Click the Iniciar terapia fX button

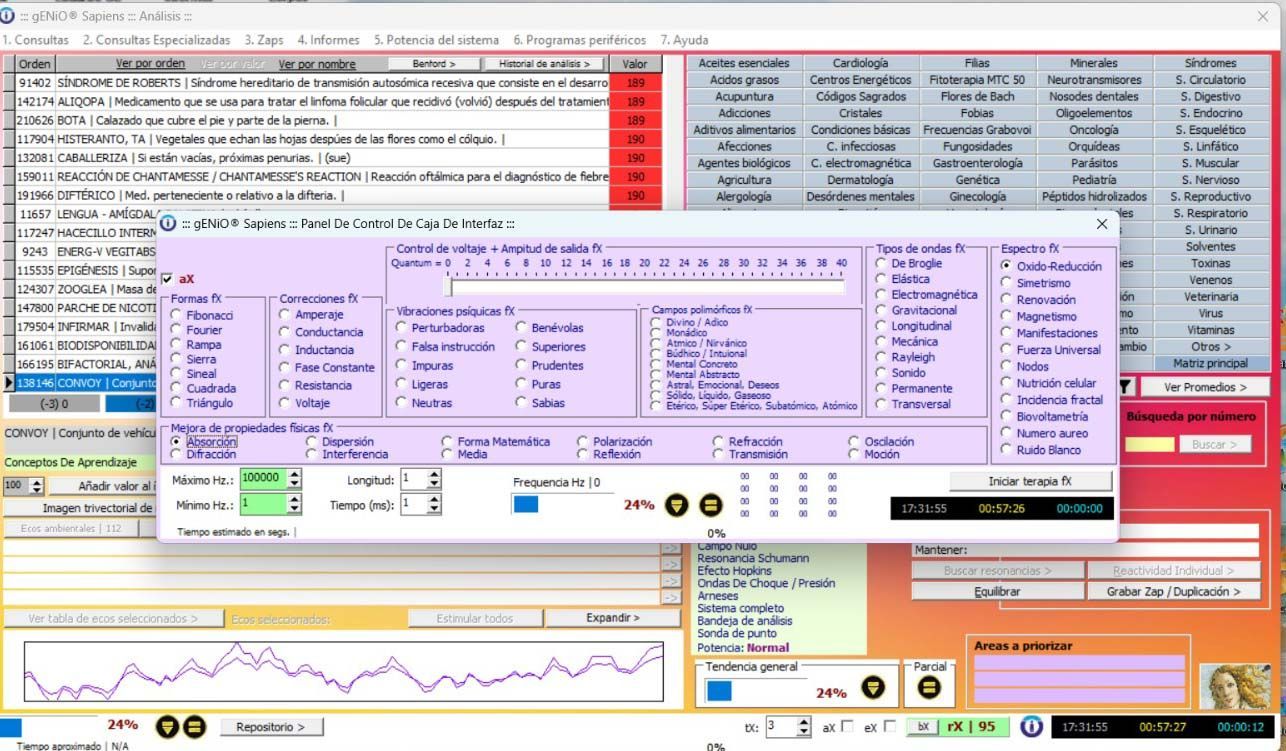point(1030,481)
